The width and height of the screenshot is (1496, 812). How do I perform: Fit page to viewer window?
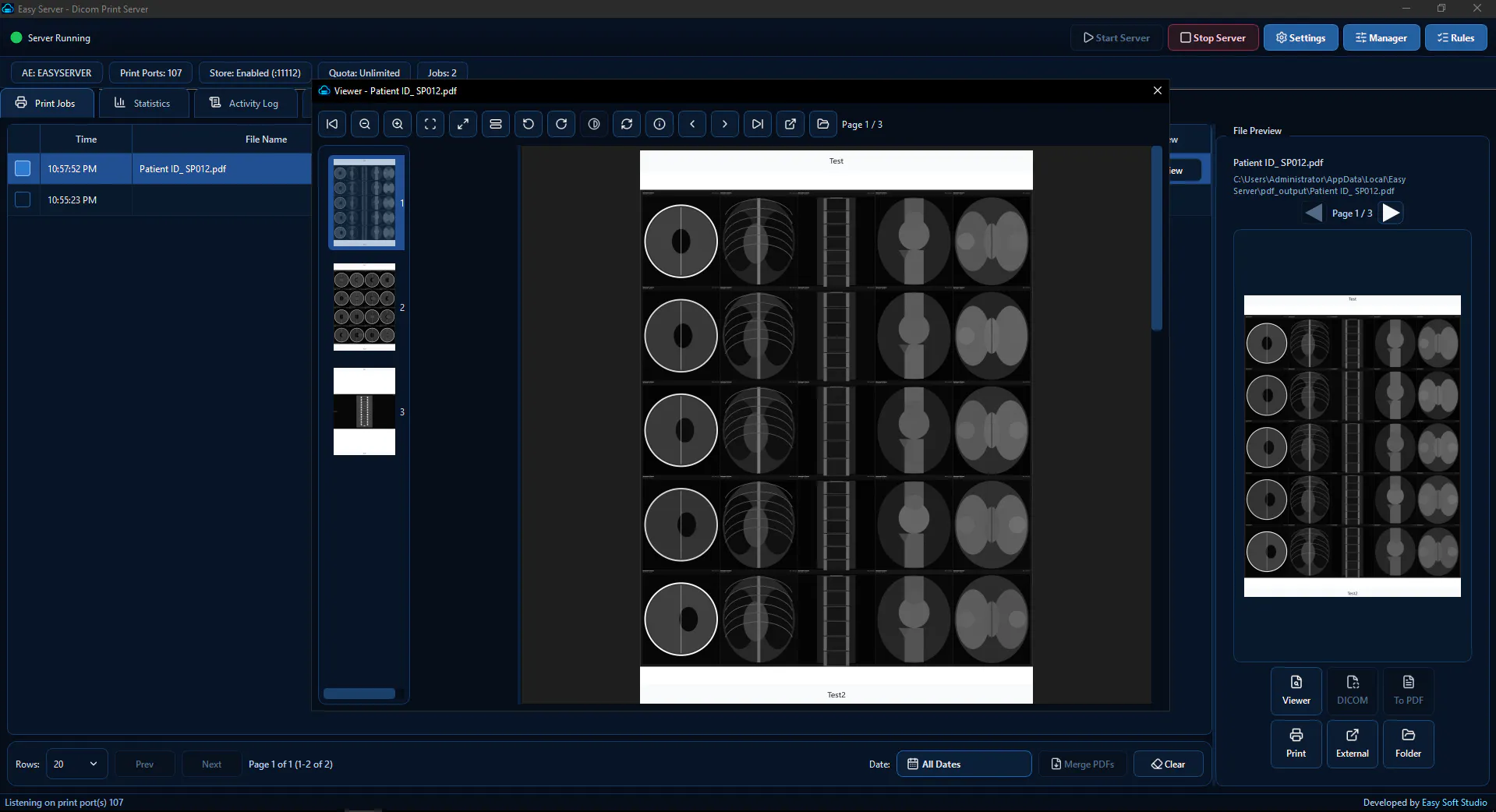tap(430, 124)
